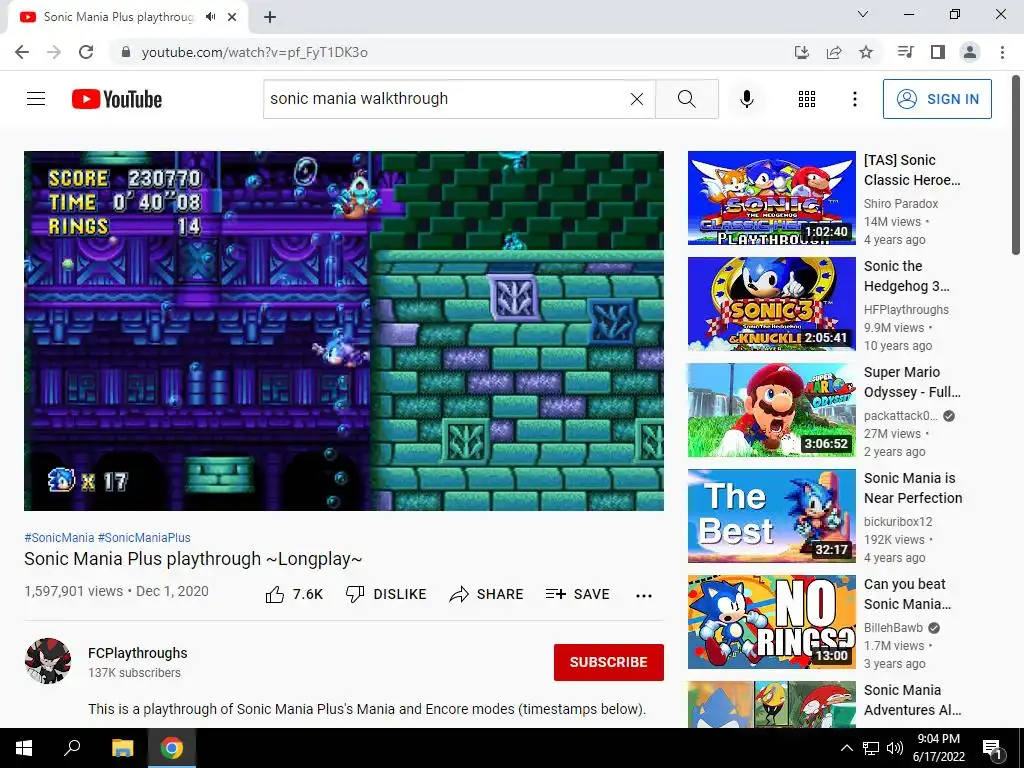The width and height of the screenshot is (1024, 768).
Task: Mute the tab via speaker icon
Action: pyautogui.click(x=210, y=17)
